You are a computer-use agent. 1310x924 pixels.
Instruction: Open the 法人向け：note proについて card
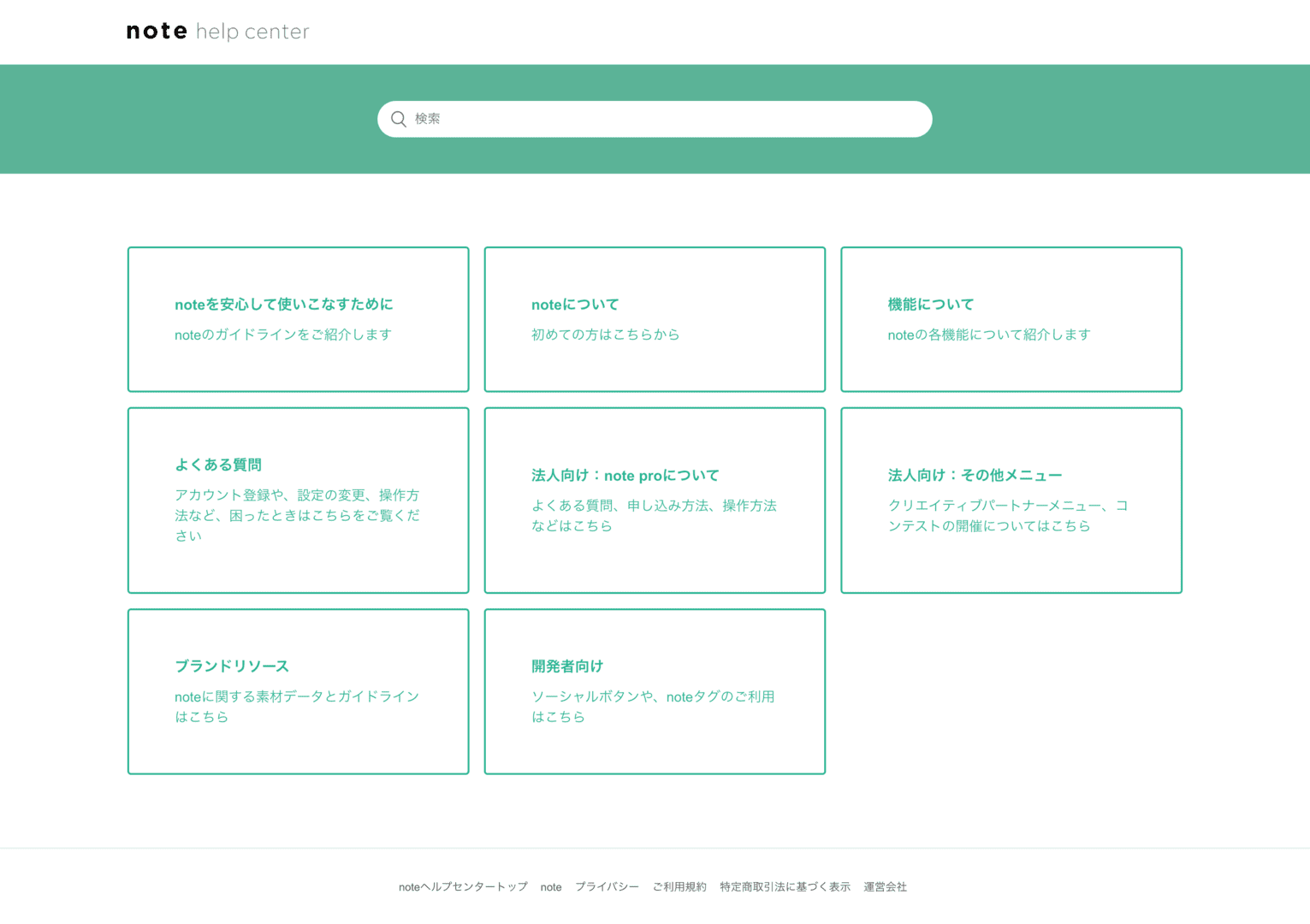pyautogui.click(x=655, y=500)
